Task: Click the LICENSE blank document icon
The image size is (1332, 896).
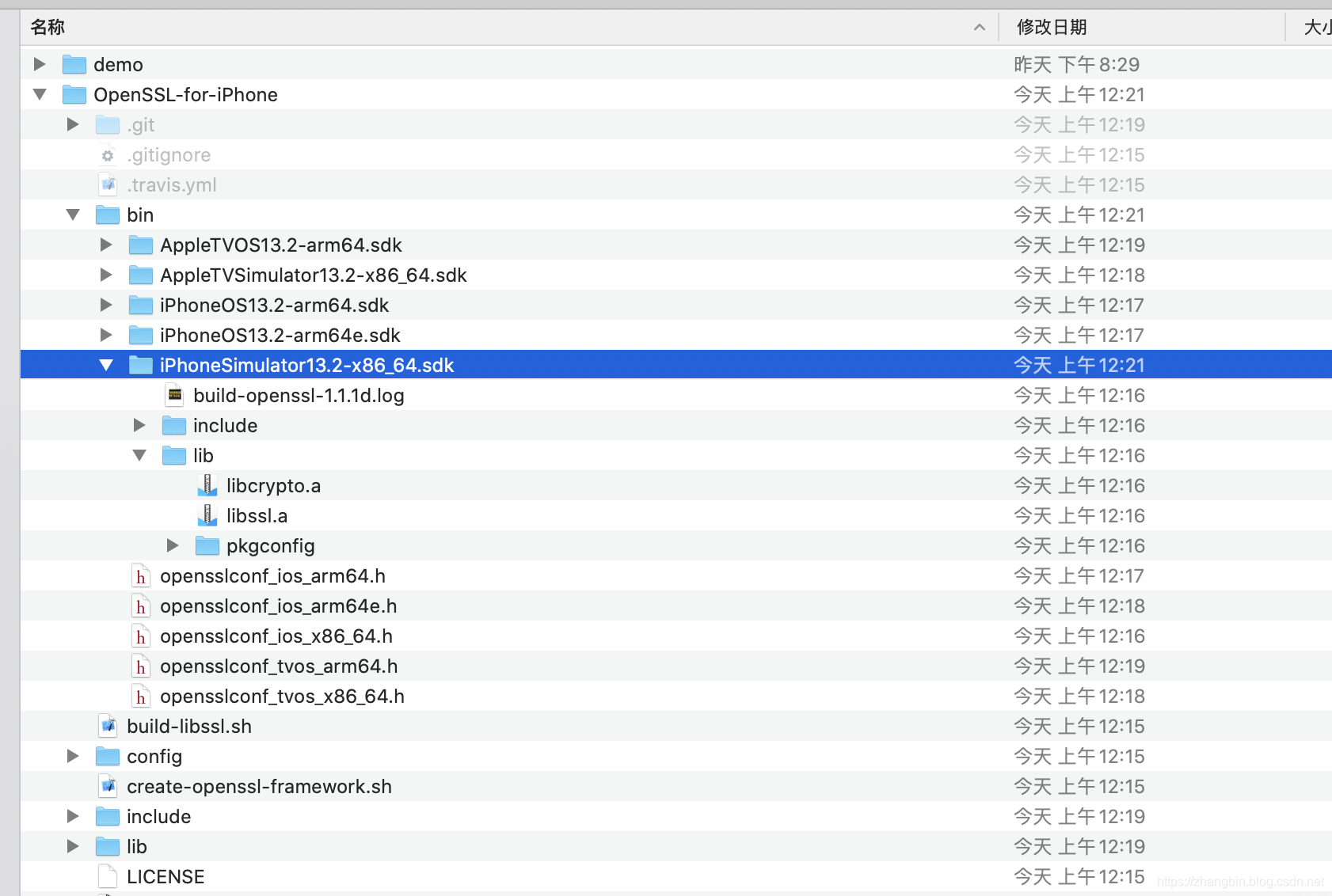Action: click(108, 876)
